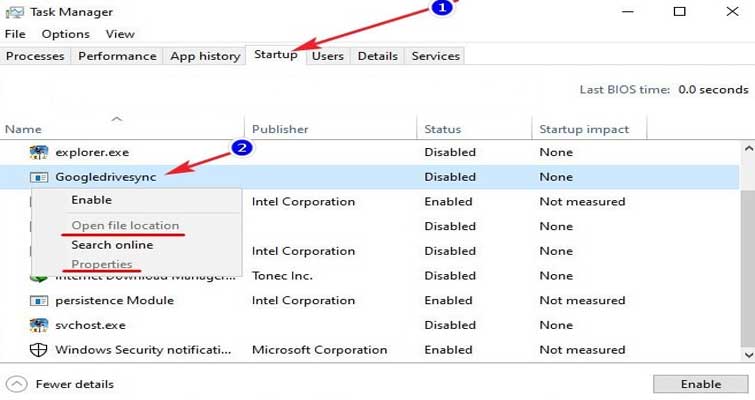
Task: Click the explorer.exe row icon
Action: [39, 153]
